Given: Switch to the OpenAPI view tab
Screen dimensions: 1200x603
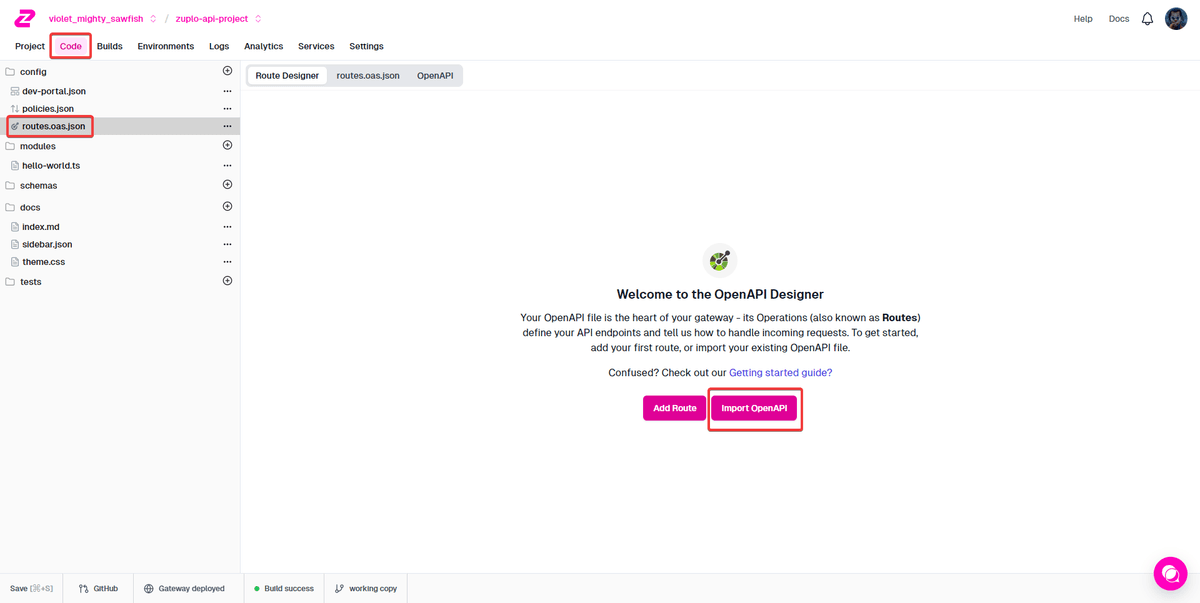Looking at the screenshot, I should coord(435,76).
